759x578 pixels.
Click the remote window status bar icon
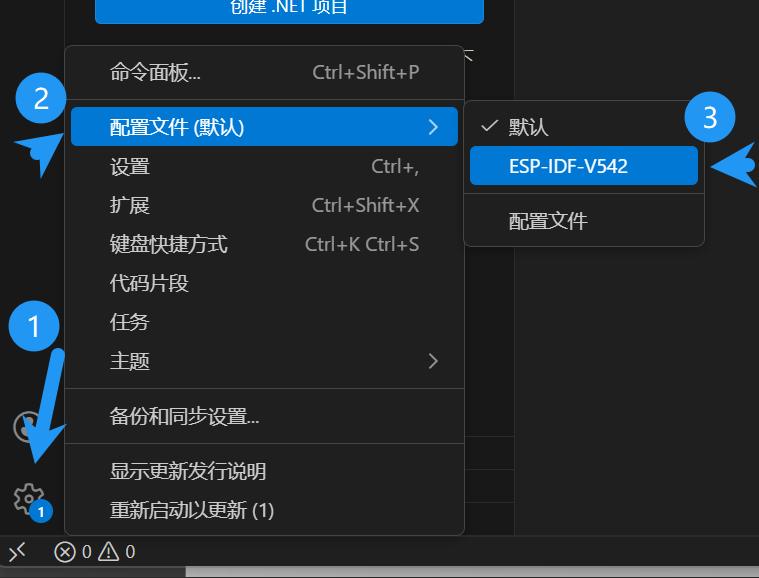pos(17,552)
